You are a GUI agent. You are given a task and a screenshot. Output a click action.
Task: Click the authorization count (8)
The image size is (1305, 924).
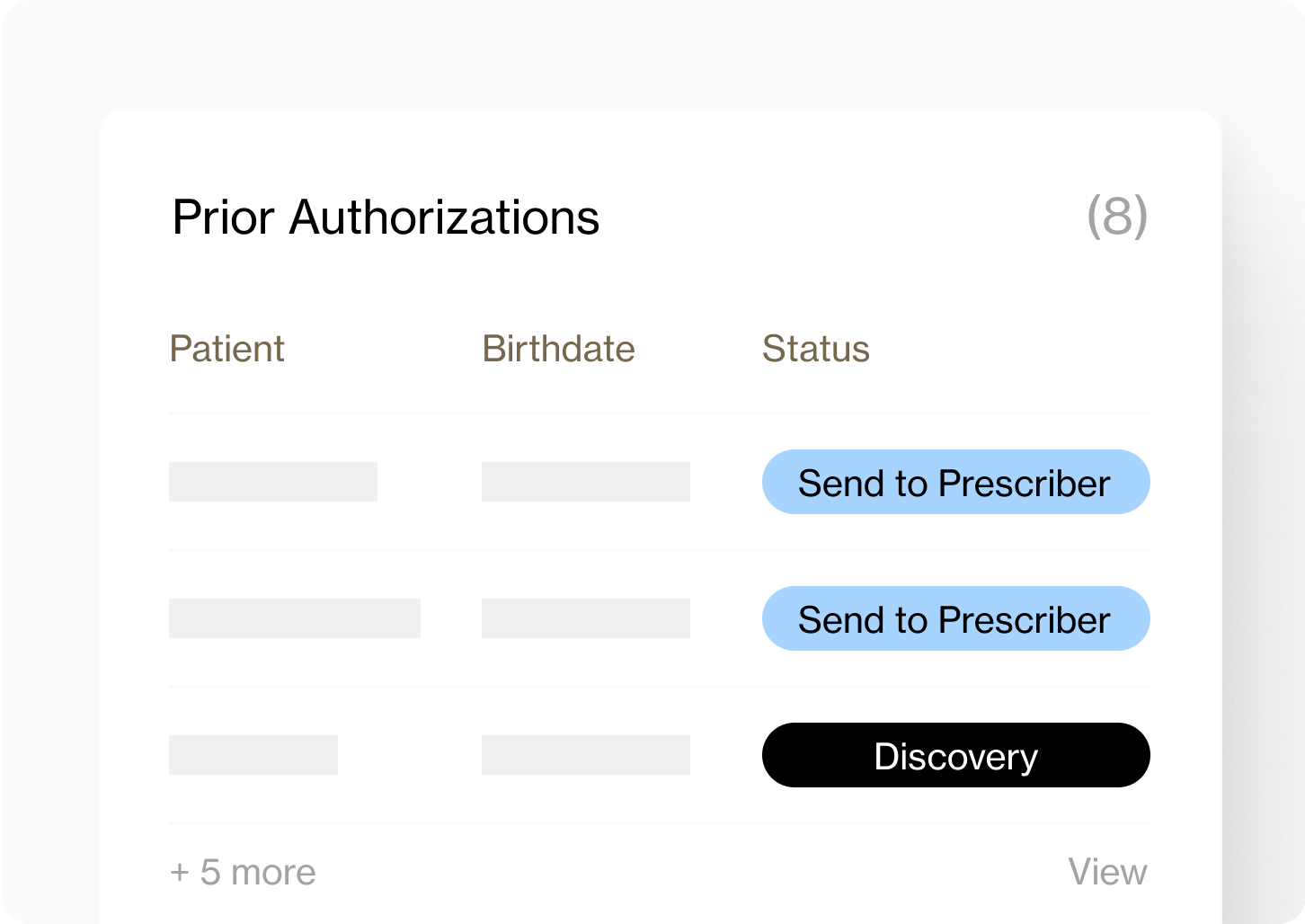[1117, 217]
